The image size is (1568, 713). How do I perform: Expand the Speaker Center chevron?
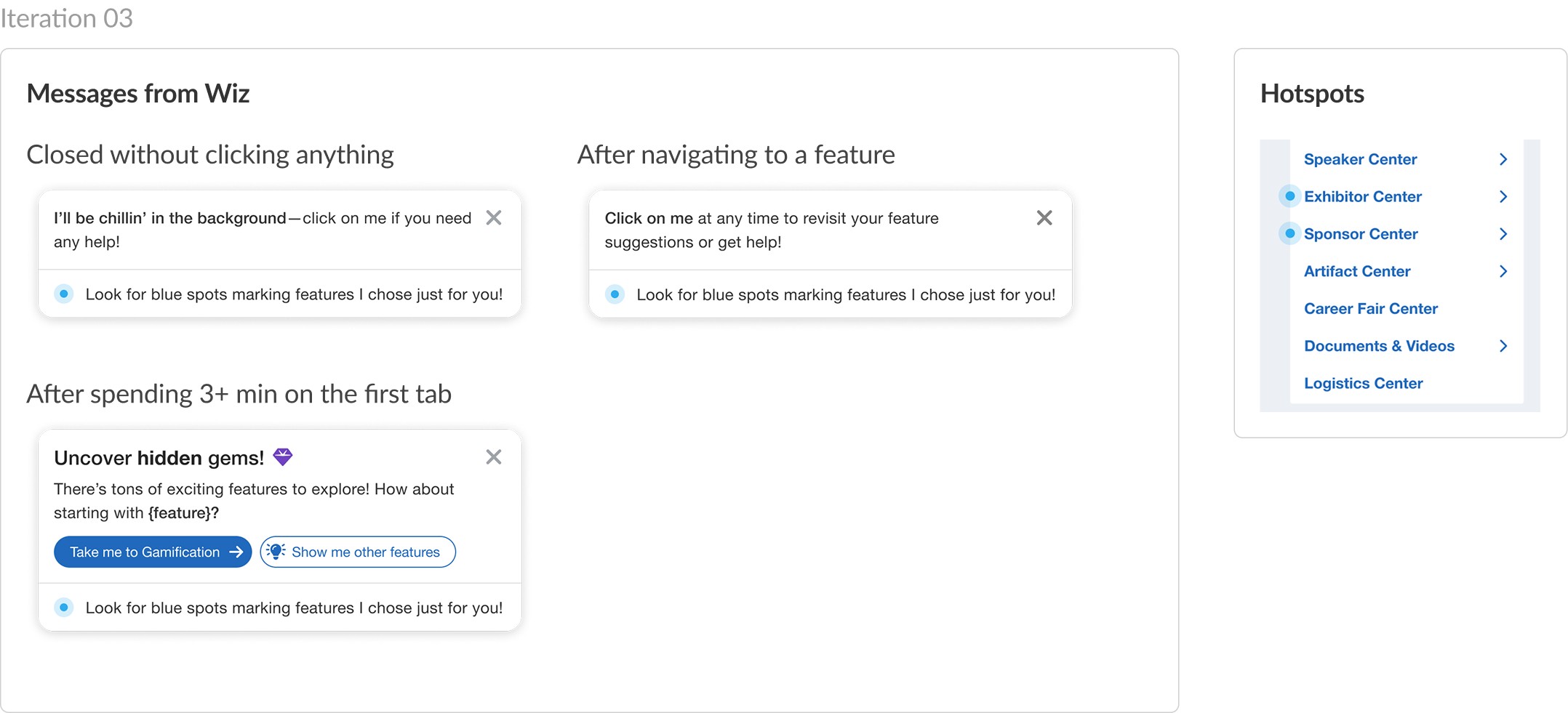tap(1503, 159)
